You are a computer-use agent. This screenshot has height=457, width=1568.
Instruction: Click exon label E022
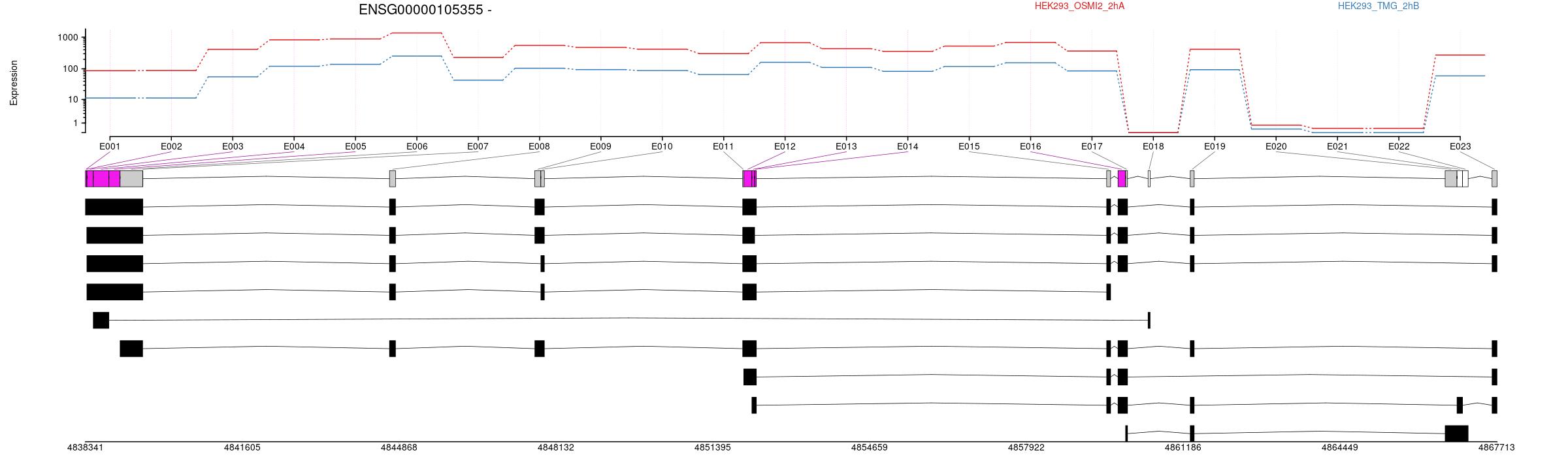tap(1399, 146)
